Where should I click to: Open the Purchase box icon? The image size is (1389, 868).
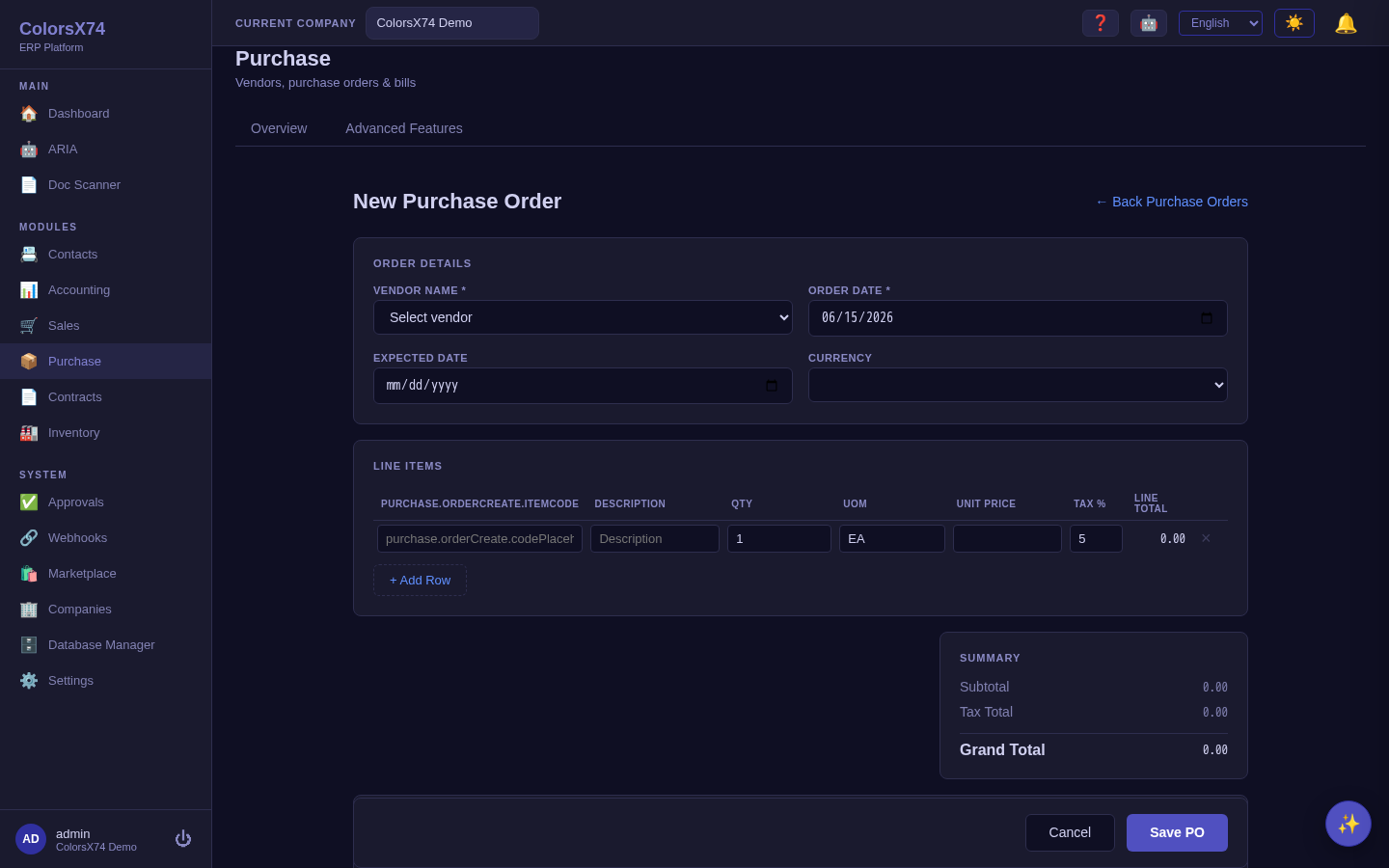tap(29, 362)
